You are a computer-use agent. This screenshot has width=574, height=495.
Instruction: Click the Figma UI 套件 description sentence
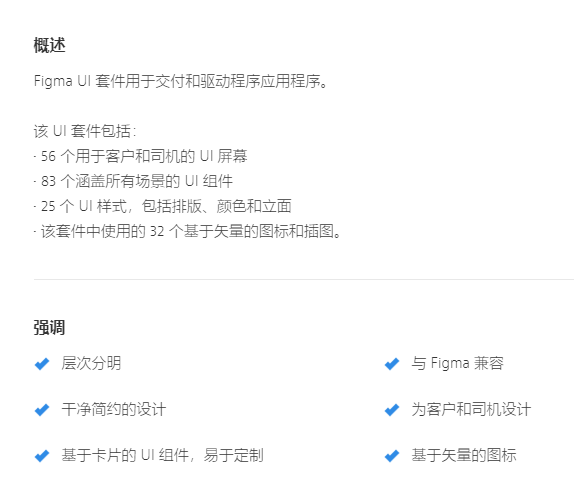[180, 81]
